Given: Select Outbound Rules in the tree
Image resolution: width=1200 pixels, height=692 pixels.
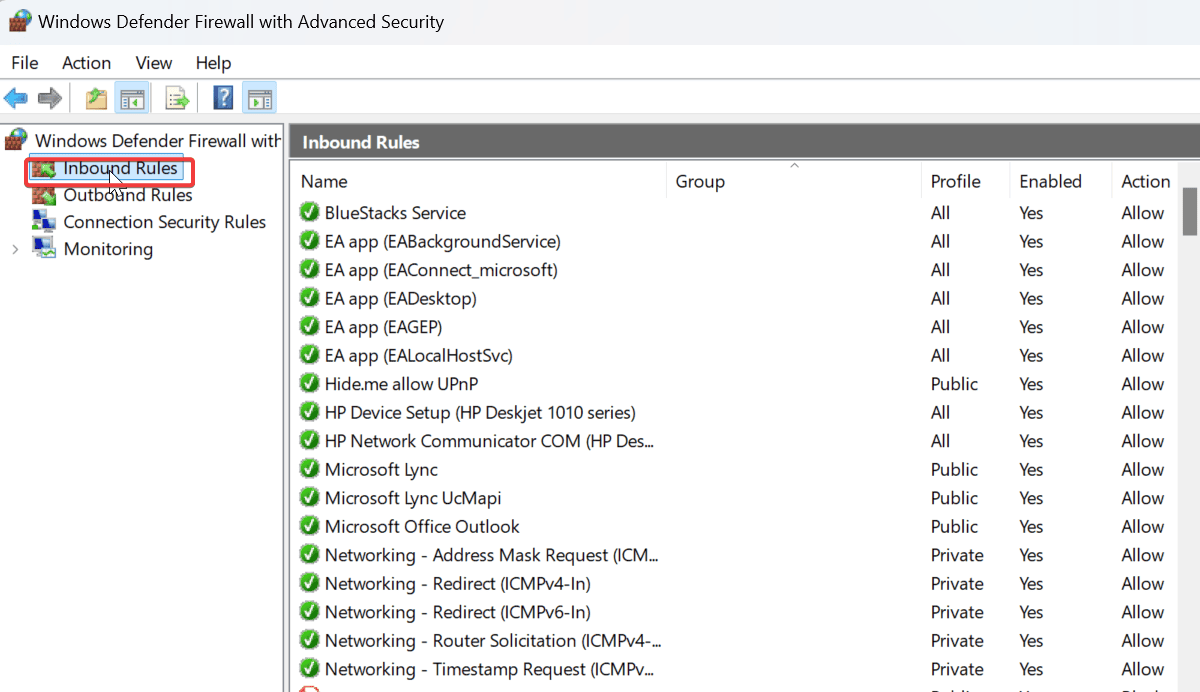Looking at the screenshot, I should [x=128, y=195].
